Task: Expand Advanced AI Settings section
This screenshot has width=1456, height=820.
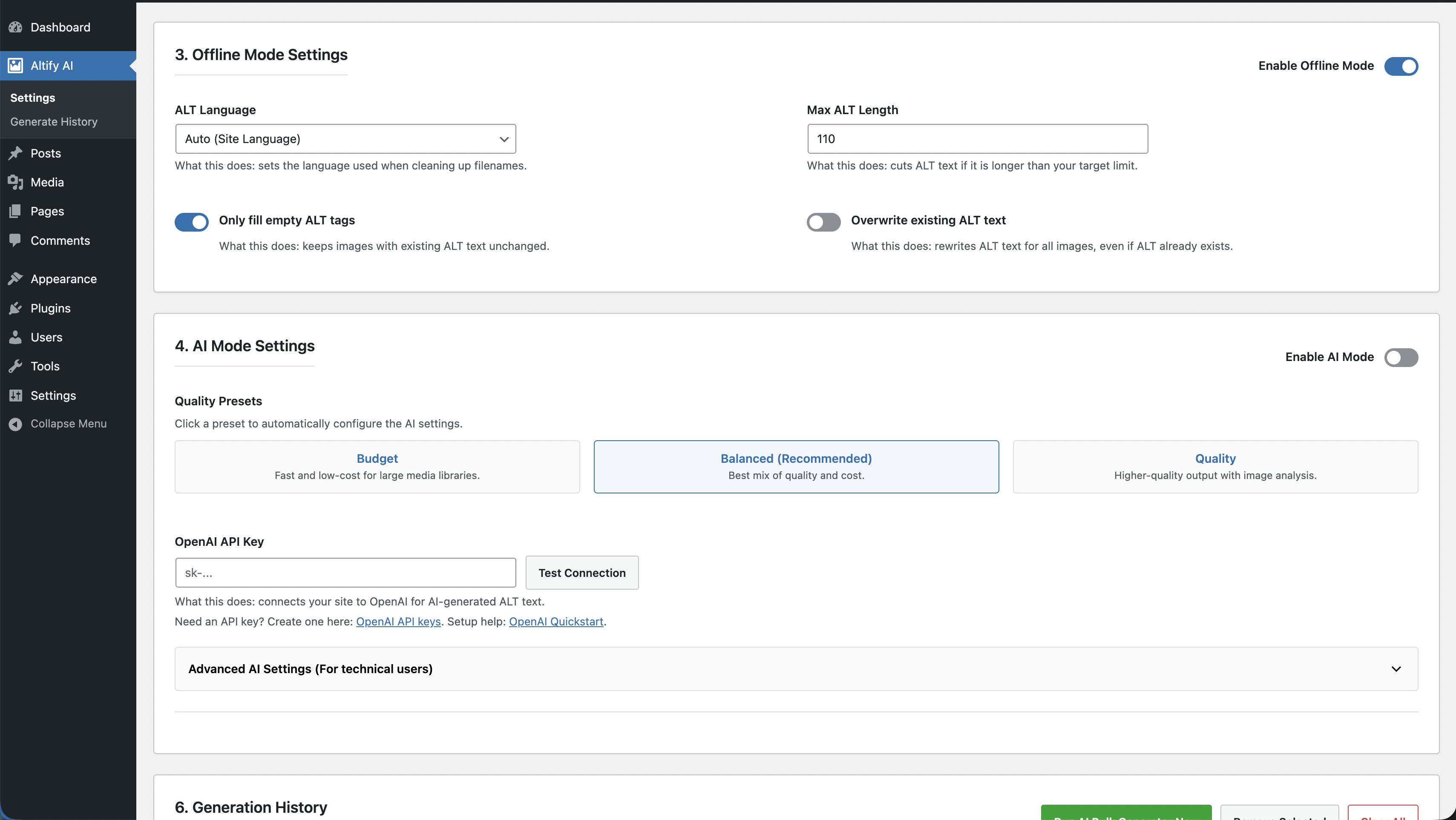Action: [x=796, y=669]
